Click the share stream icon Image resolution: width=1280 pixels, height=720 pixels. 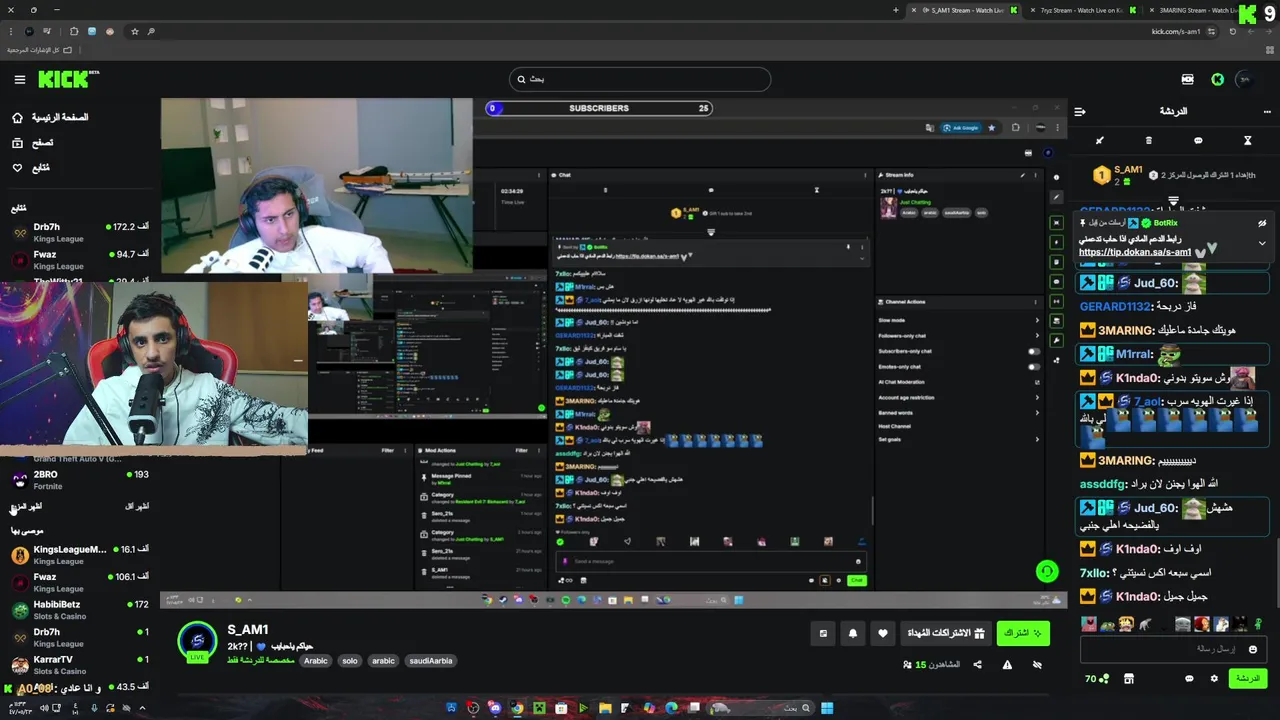pyautogui.click(x=977, y=664)
